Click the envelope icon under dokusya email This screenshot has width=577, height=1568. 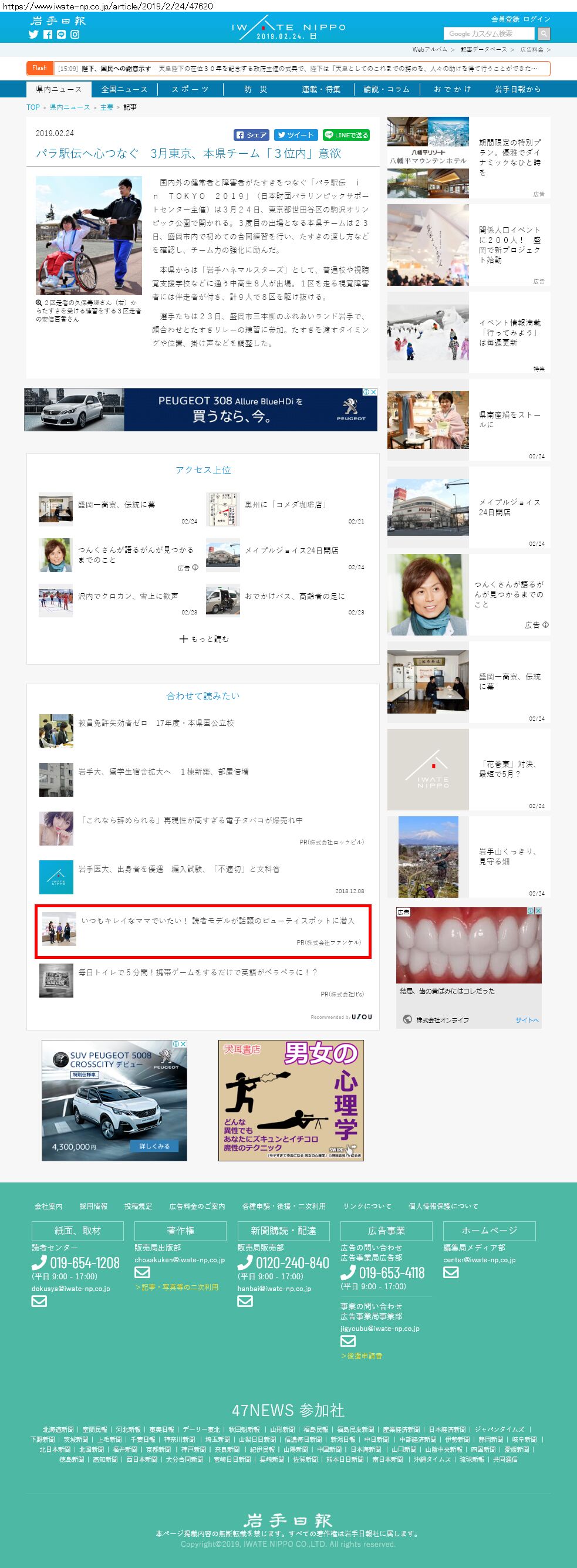[39, 1301]
